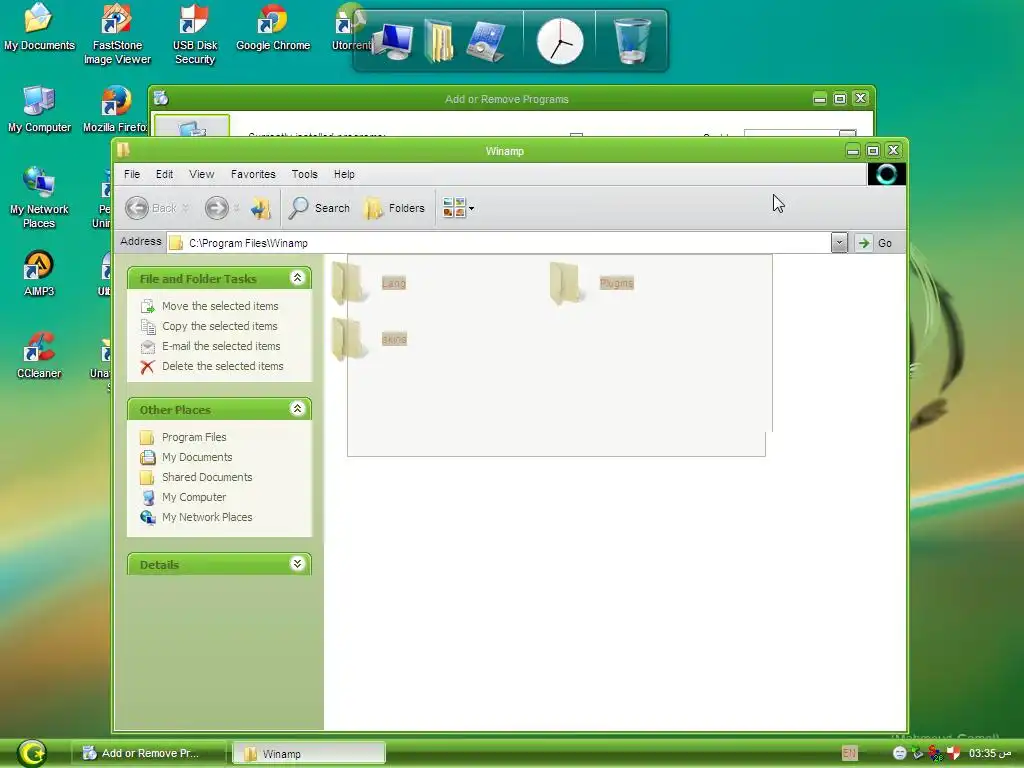Image resolution: width=1024 pixels, height=768 pixels.
Task: Open the Search toolbar button
Action: click(320, 208)
